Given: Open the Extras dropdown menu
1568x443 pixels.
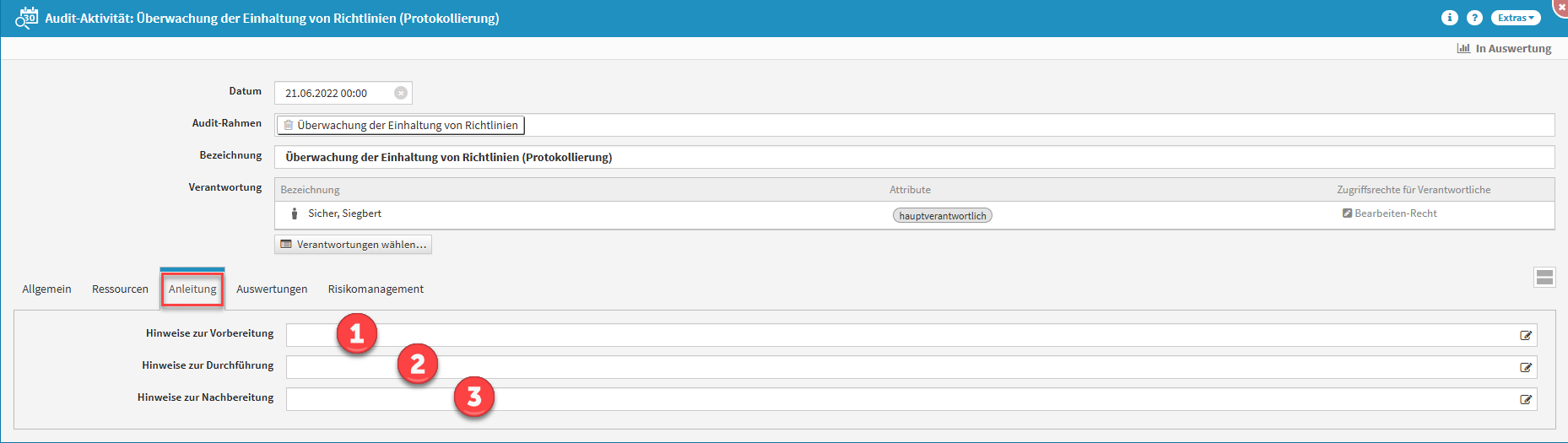Looking at the screenshot, I should point(1516,18).
